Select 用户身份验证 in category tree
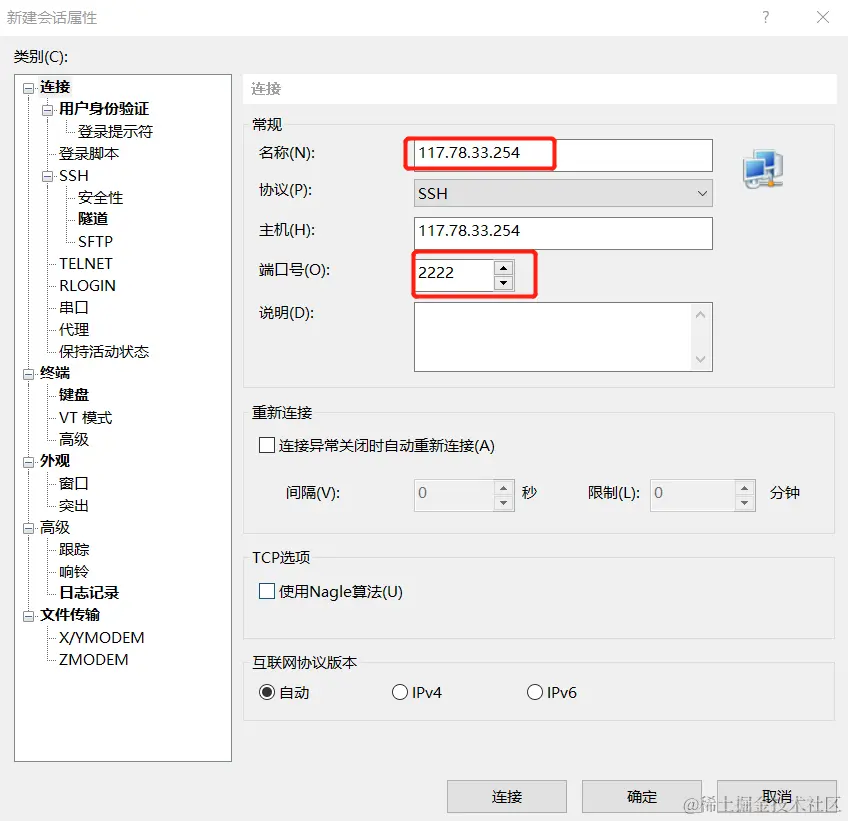The image size is (848, 821). 104,109
